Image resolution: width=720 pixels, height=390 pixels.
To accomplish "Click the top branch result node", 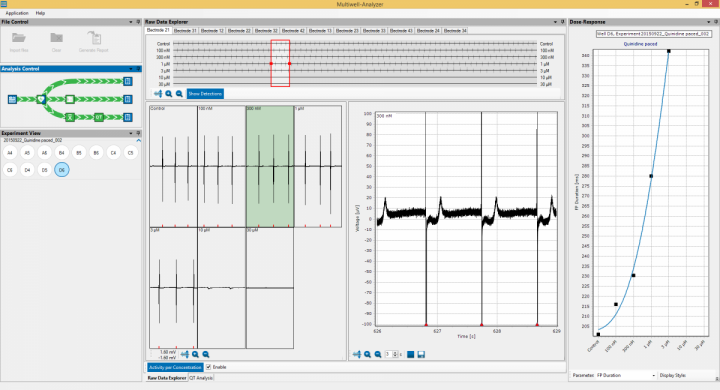I will (x=128, y=81).
